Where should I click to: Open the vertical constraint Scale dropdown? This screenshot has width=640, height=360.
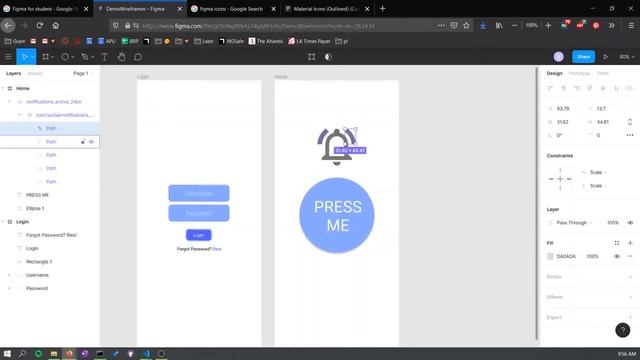598,186
